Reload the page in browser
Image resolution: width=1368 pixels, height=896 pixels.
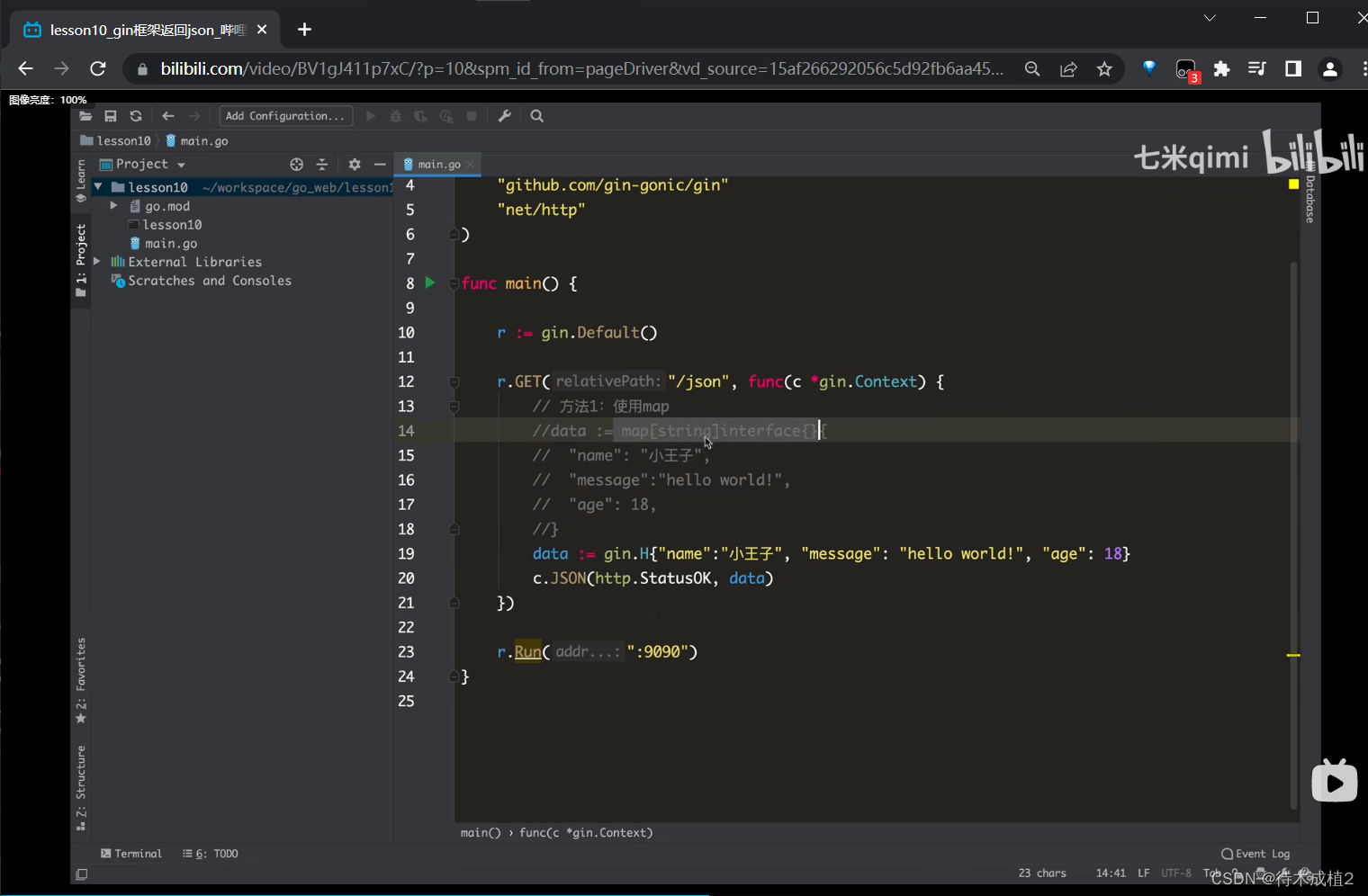click(x=98, y=68)
